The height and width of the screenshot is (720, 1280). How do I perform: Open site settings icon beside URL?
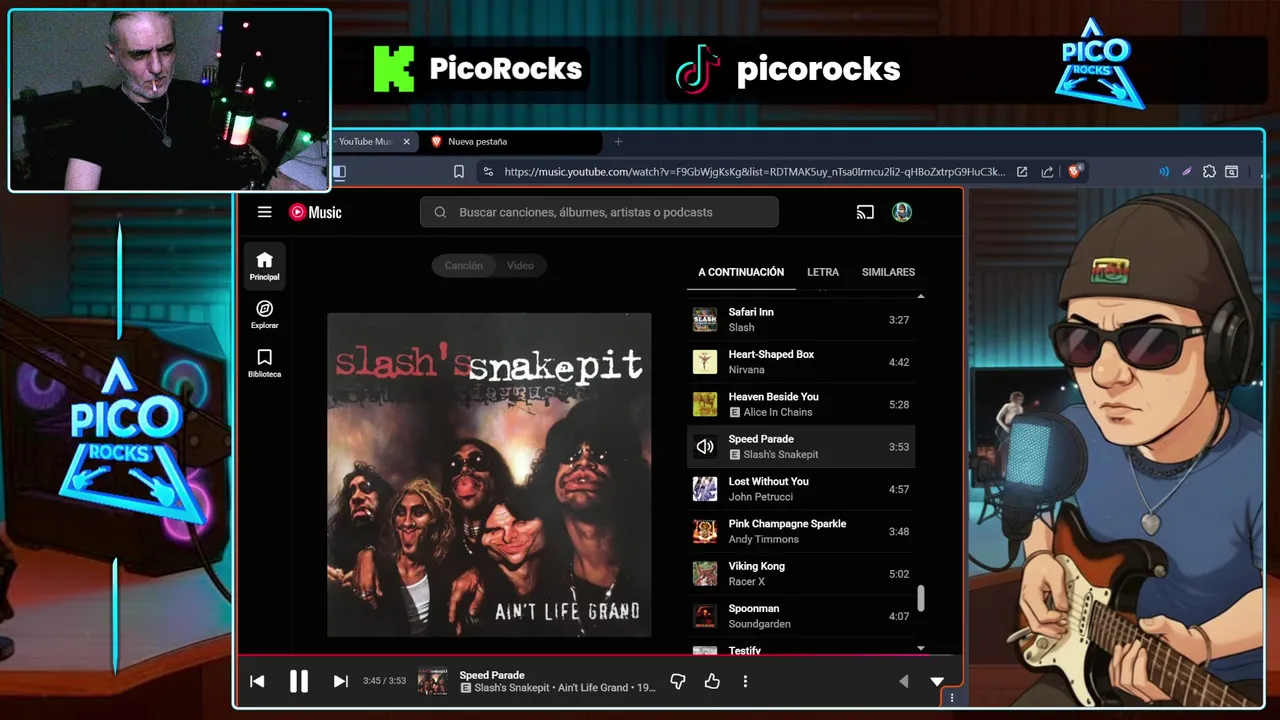coord(488,172)
